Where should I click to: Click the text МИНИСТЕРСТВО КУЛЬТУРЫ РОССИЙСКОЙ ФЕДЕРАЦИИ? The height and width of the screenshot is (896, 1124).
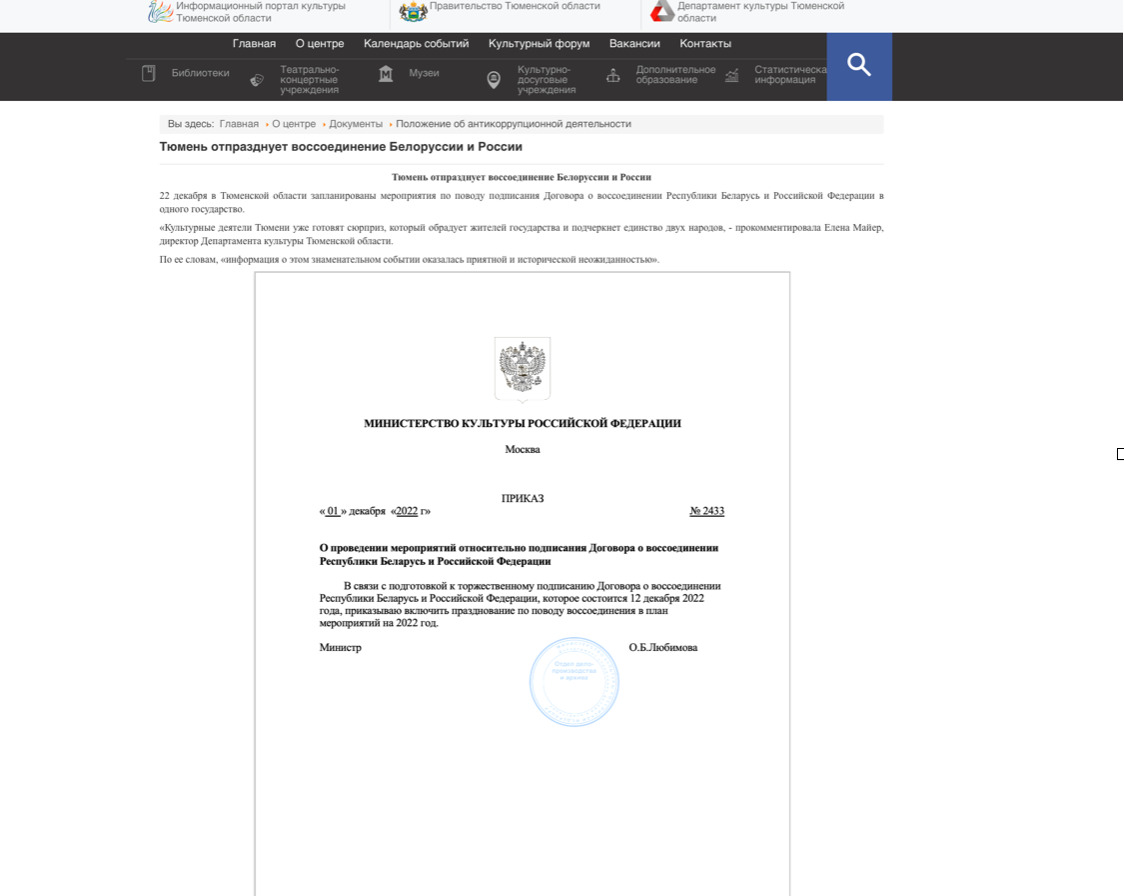[523, 424]
